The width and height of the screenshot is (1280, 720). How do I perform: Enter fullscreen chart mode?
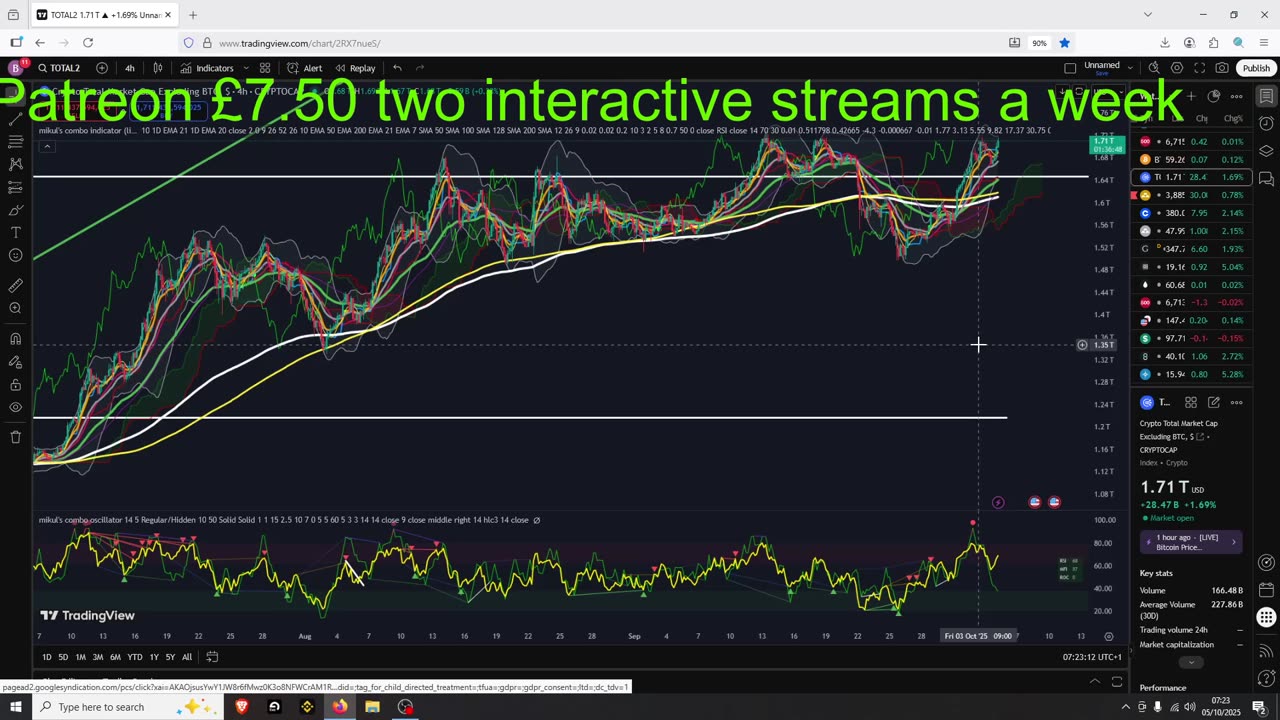(1200, 68)
